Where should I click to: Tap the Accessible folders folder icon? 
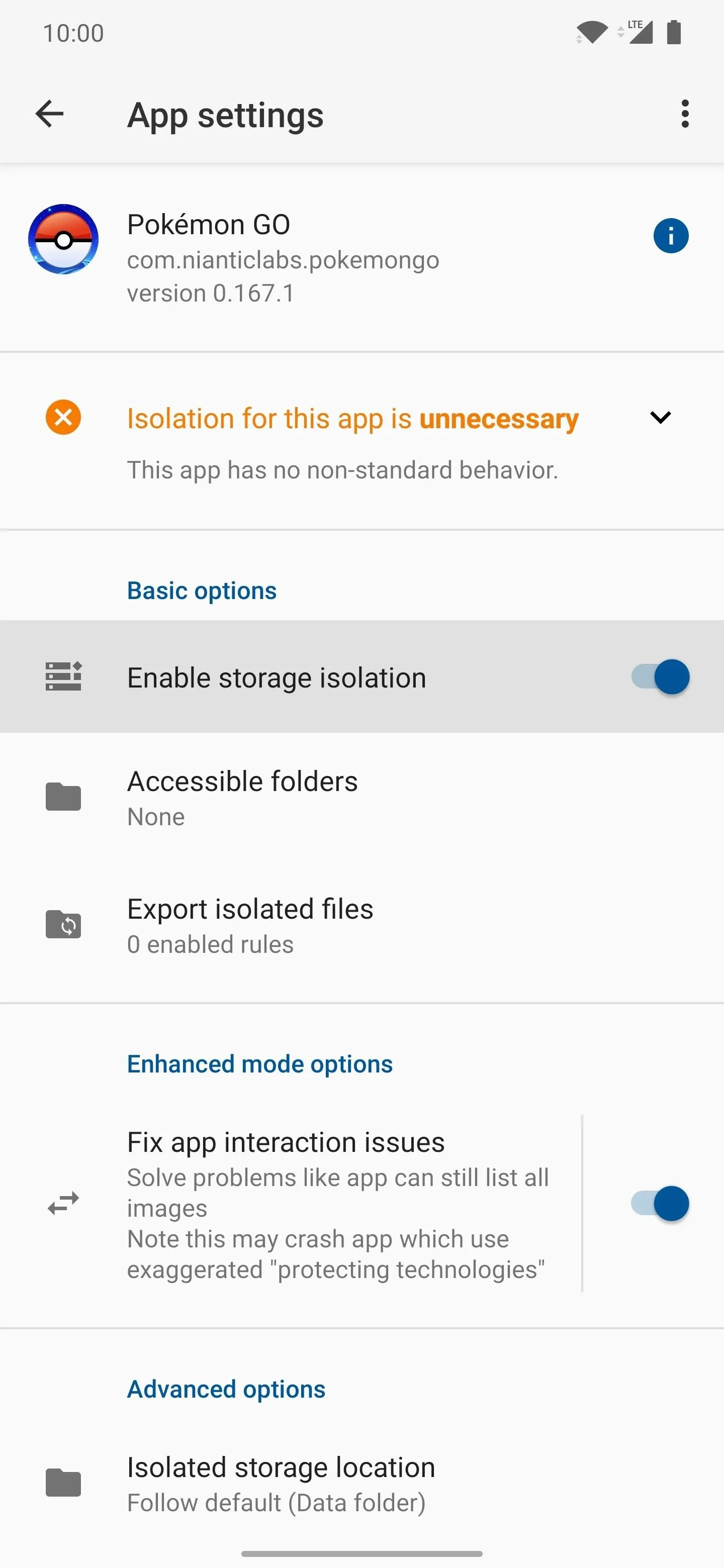(x=63, y=797)
